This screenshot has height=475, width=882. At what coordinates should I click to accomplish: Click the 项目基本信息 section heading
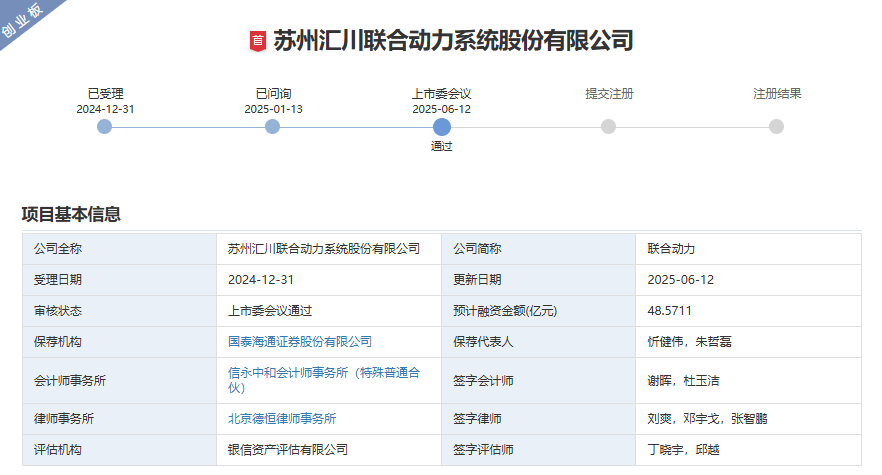[x=71, y=214]
